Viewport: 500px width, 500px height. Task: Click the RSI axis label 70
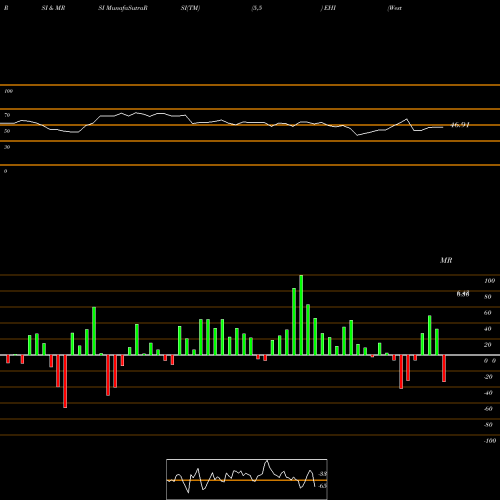tap(7, 115)
